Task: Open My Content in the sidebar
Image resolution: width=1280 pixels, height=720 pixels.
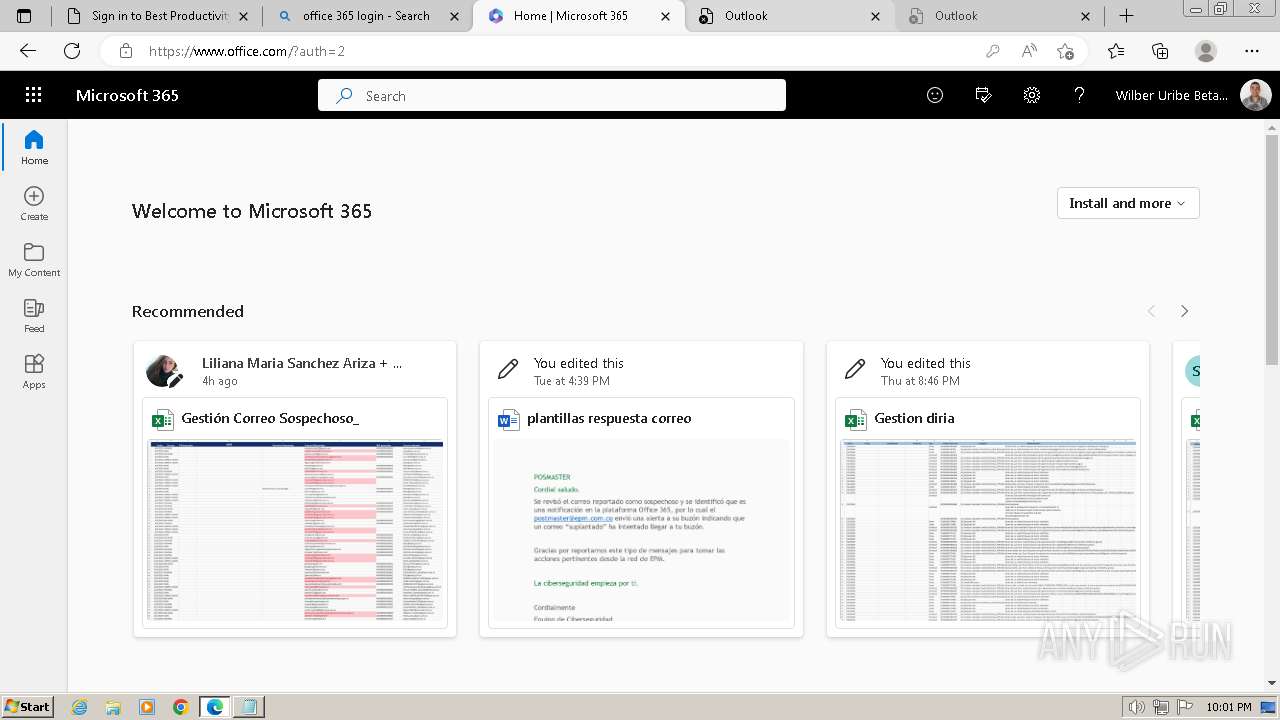Action: click(x=34, y=259)
